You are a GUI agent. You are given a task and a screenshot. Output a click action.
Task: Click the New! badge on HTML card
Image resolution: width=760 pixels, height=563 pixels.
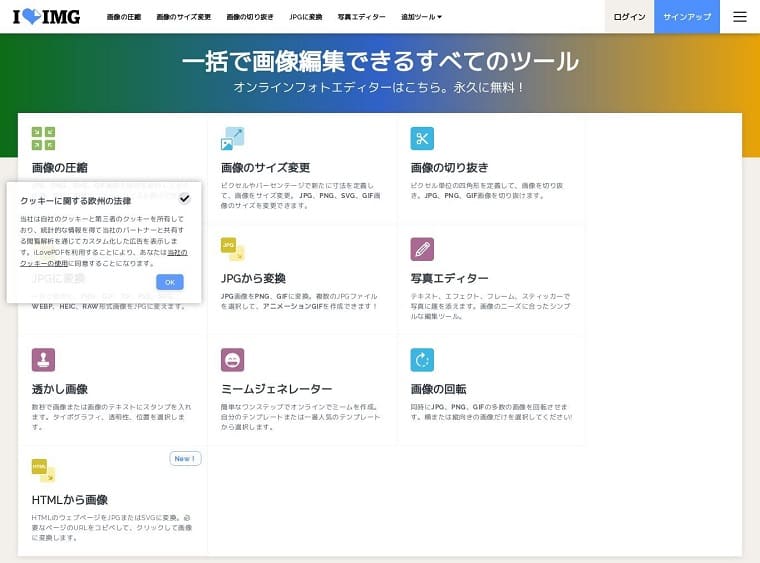pos(185,458)
